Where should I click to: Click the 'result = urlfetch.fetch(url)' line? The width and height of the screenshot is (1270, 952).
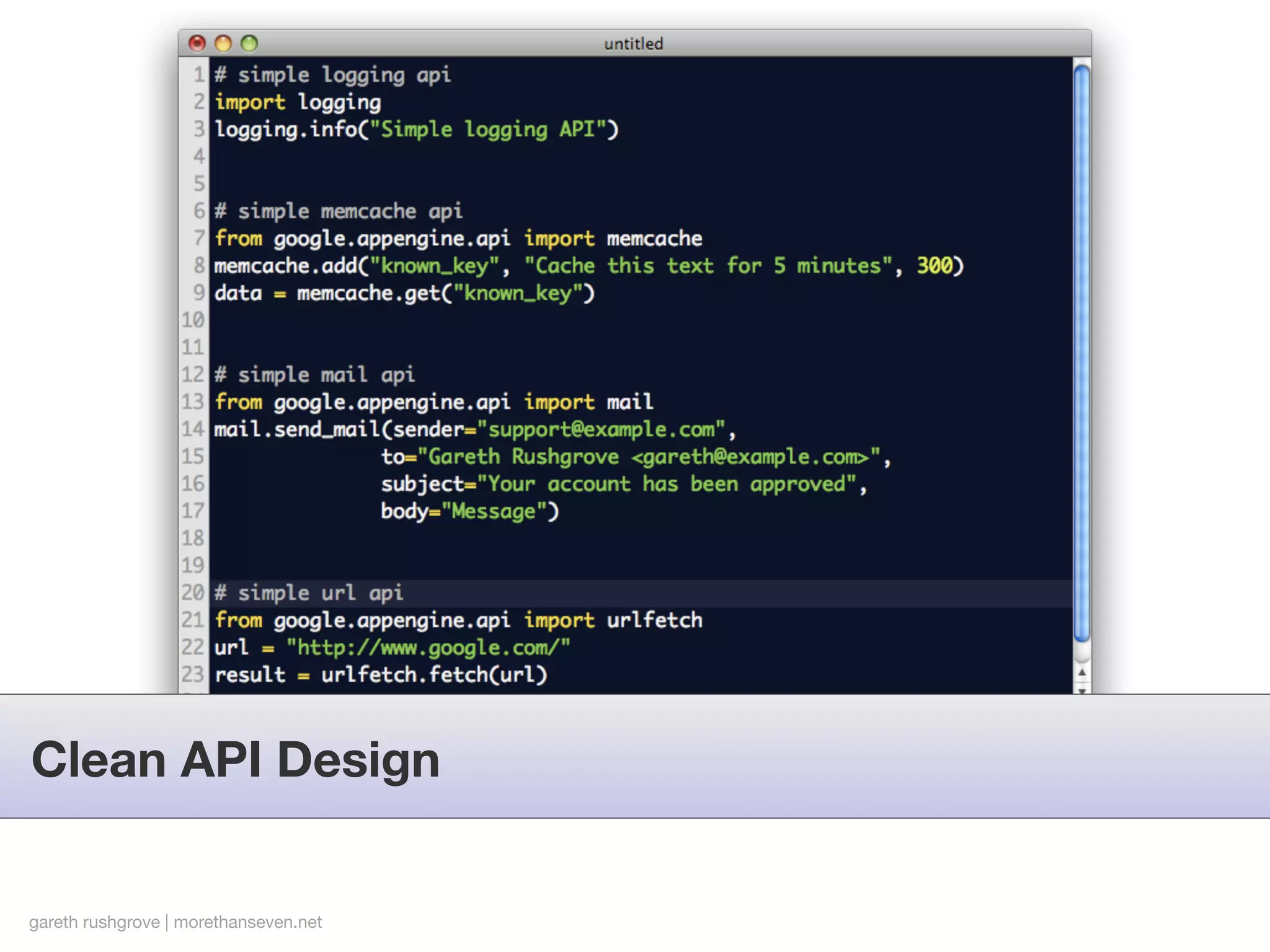pyautogui.click(x=381, y=675)
